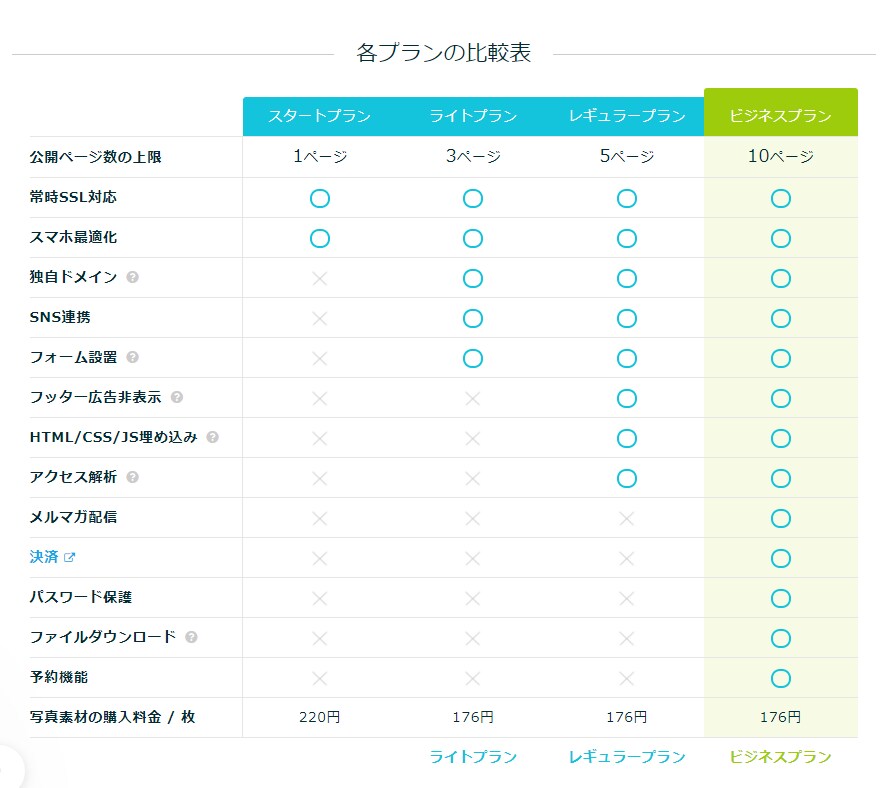895x788 pixels.
Task: Open help icon for フッター広告非表示
Action: (177, 397)
